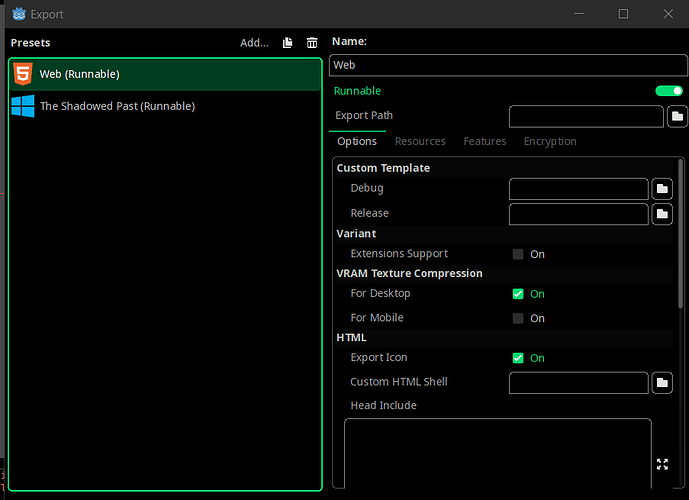
Task: Select the Web (Runnable) preset
Action: [x=165, y=74]
